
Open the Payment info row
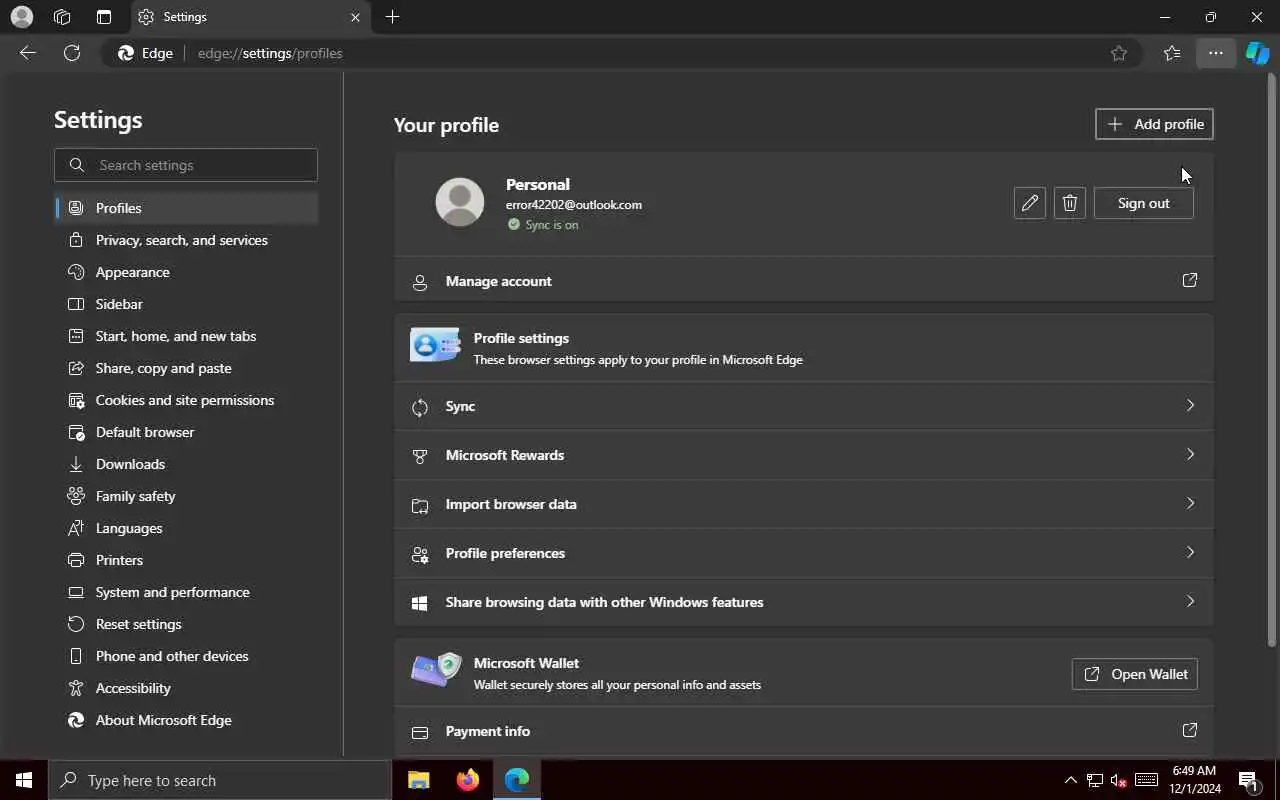pyautogui.click(x=803, y=731)
